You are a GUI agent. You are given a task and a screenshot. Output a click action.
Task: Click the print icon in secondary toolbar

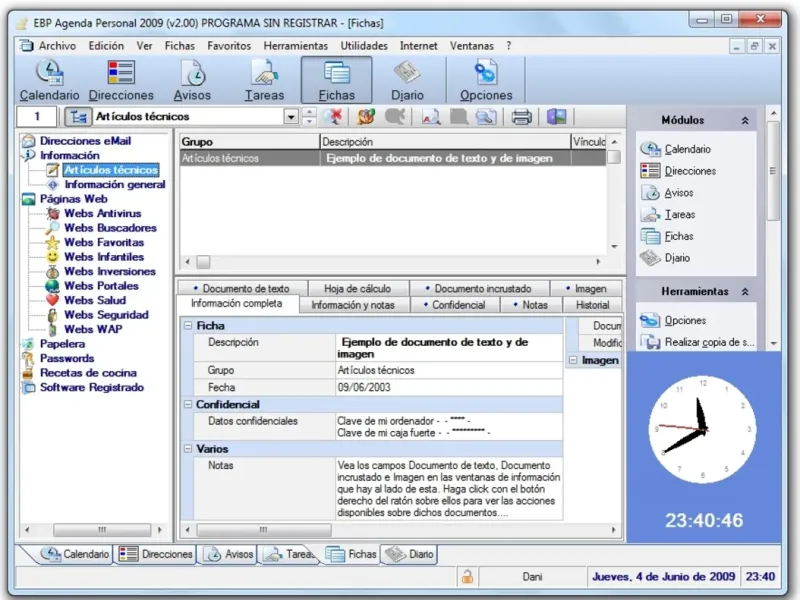521,117
